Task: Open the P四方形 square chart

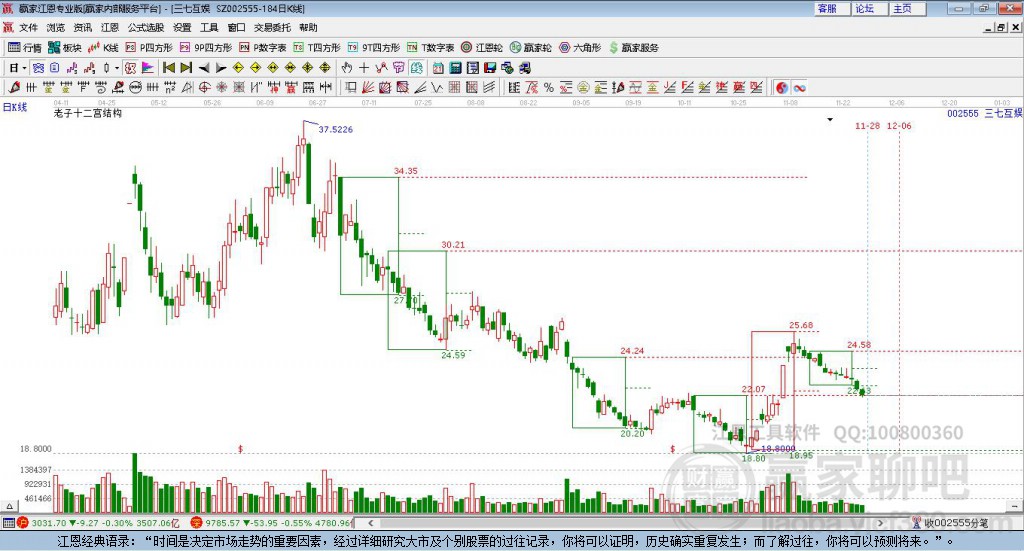Action: tap(149, 48)
